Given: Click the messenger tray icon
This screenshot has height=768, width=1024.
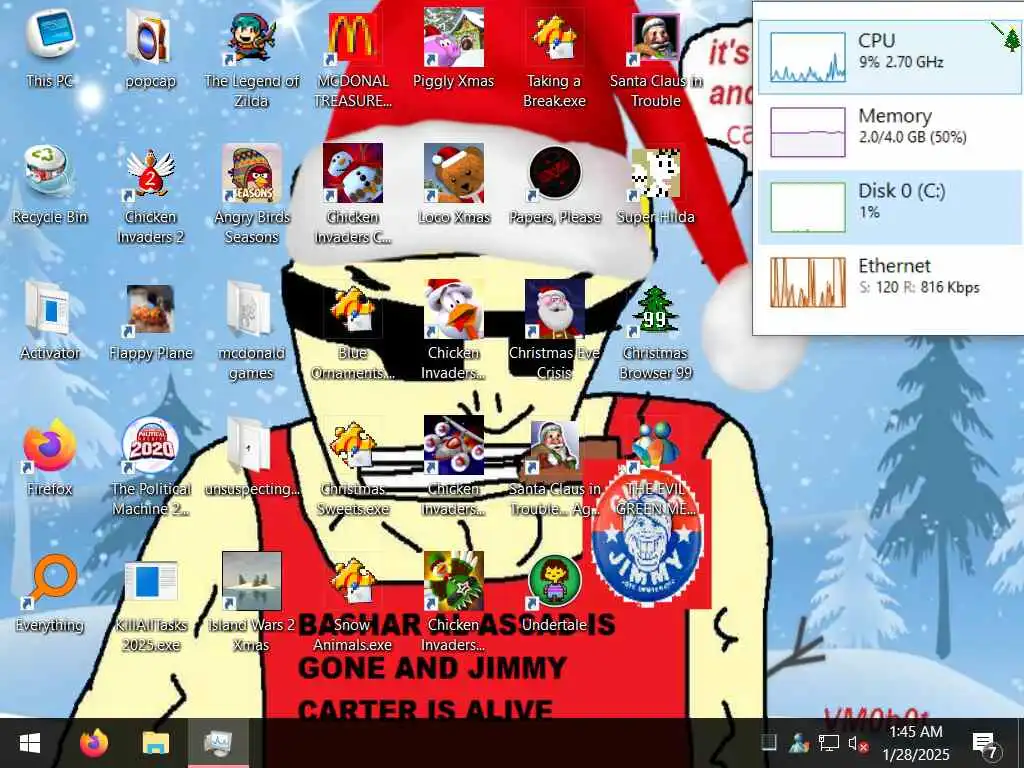Looking at the screenshot, I should (799, 743).
